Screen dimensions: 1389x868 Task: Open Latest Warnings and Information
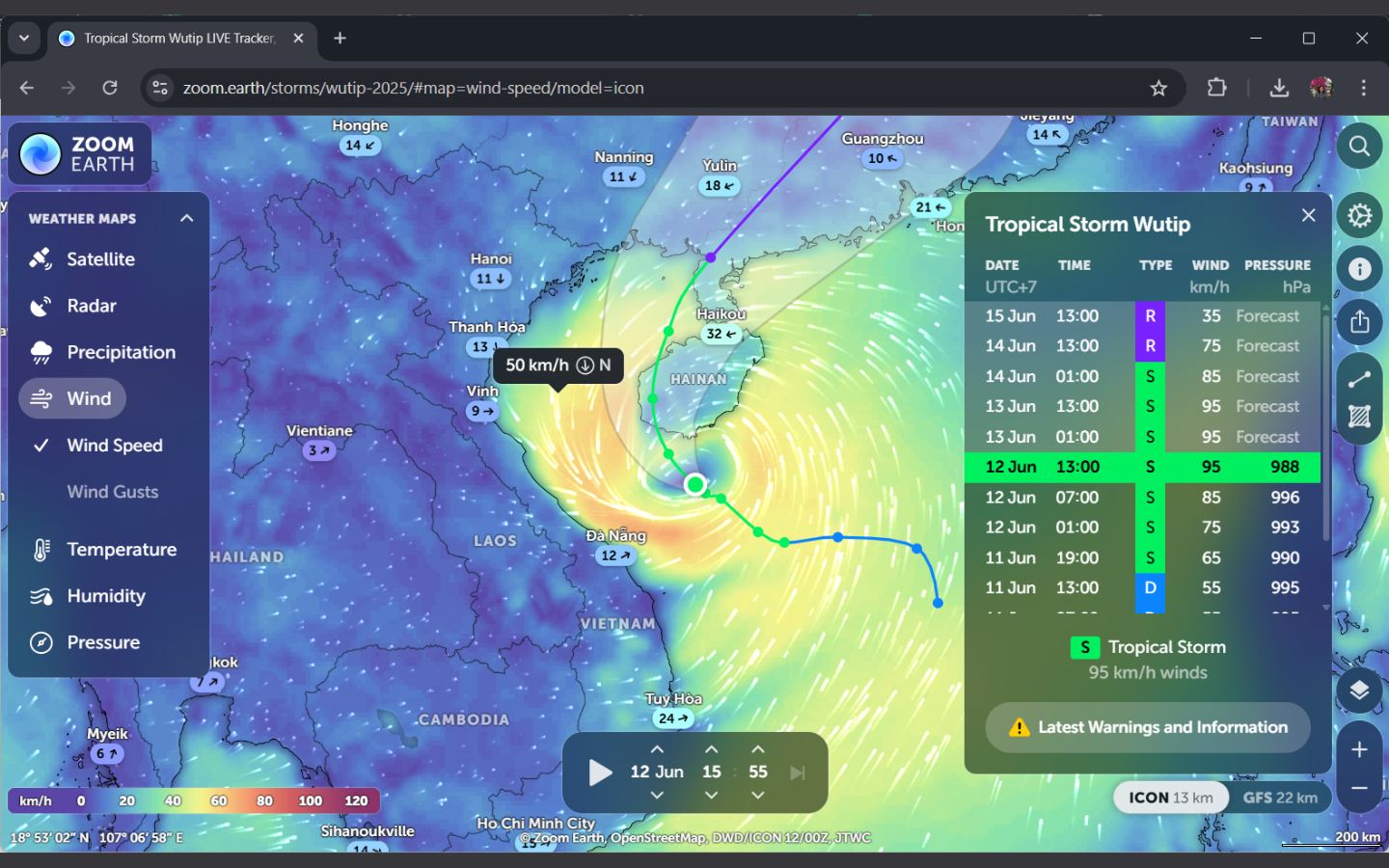(1147, 727)
